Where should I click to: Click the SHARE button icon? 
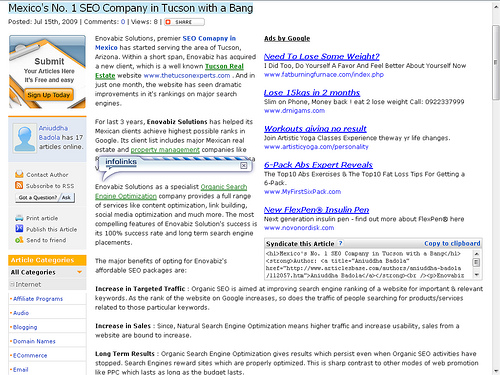[168, 22]
